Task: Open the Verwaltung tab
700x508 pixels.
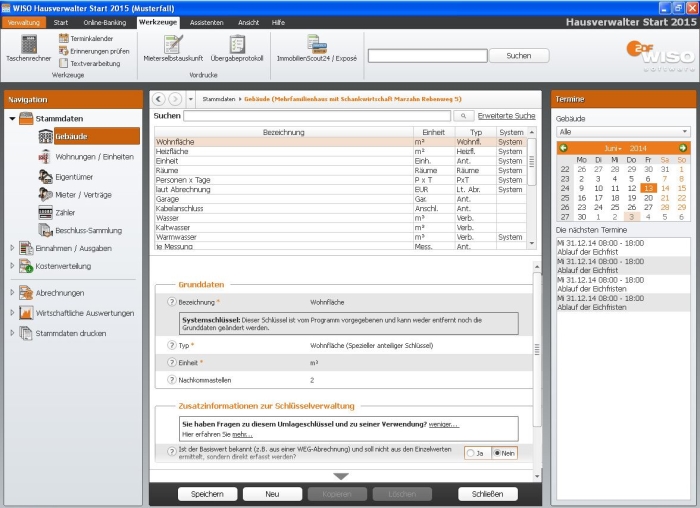Action: [x=24, y=22]
